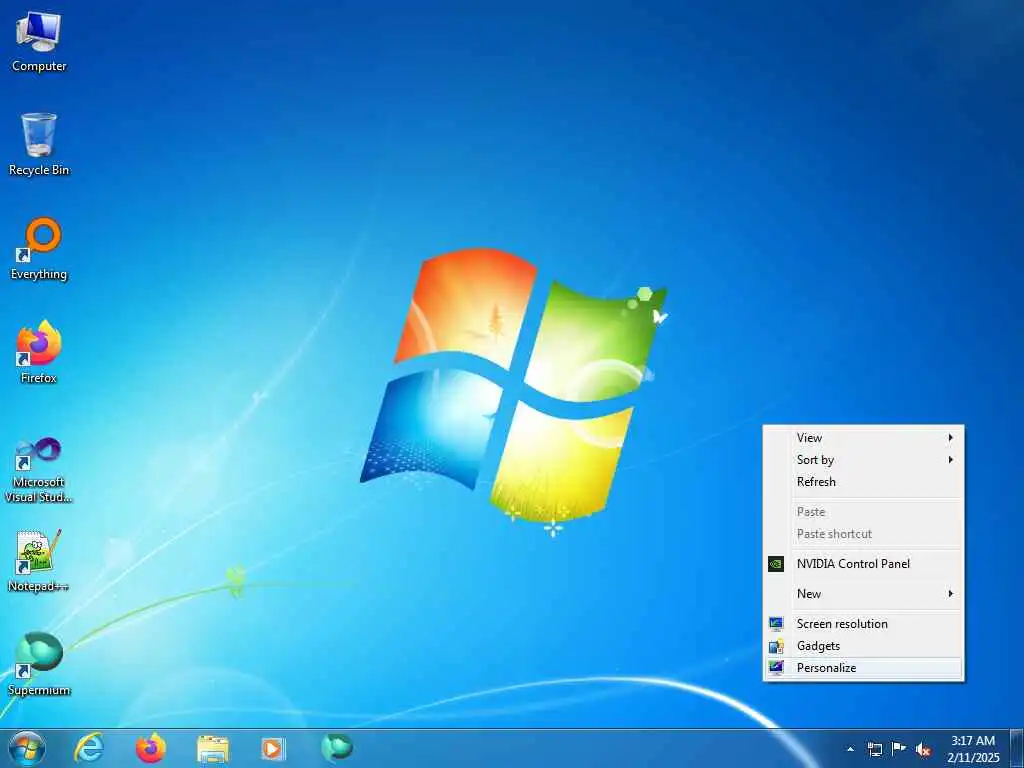Expand the New submenu
The height and width of the screenshot is (768, 1024).
coord(863,594)
